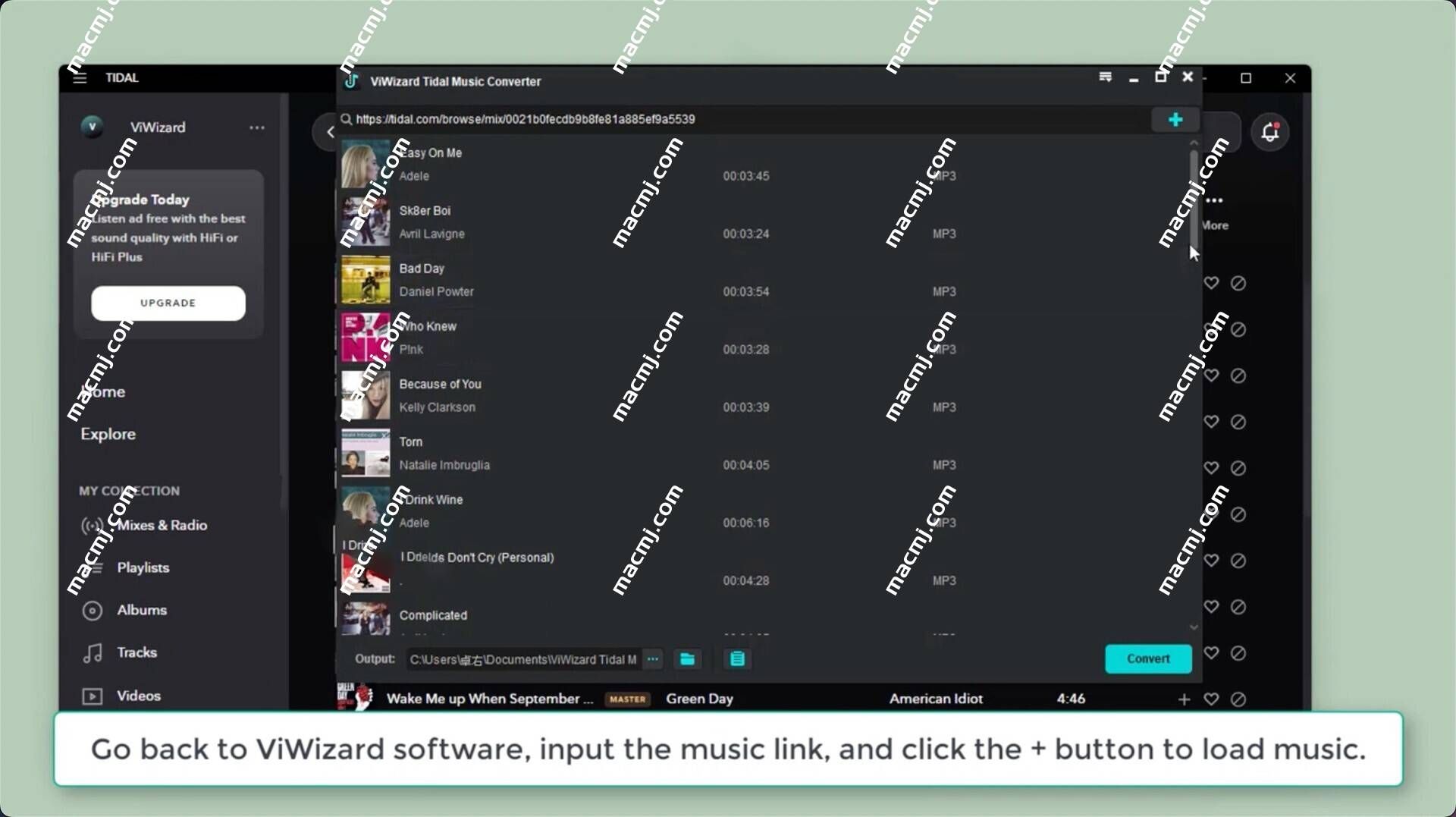1456x817 pixels.
Task: Click the MP3 format label for Bad Day
Action: 944,291
